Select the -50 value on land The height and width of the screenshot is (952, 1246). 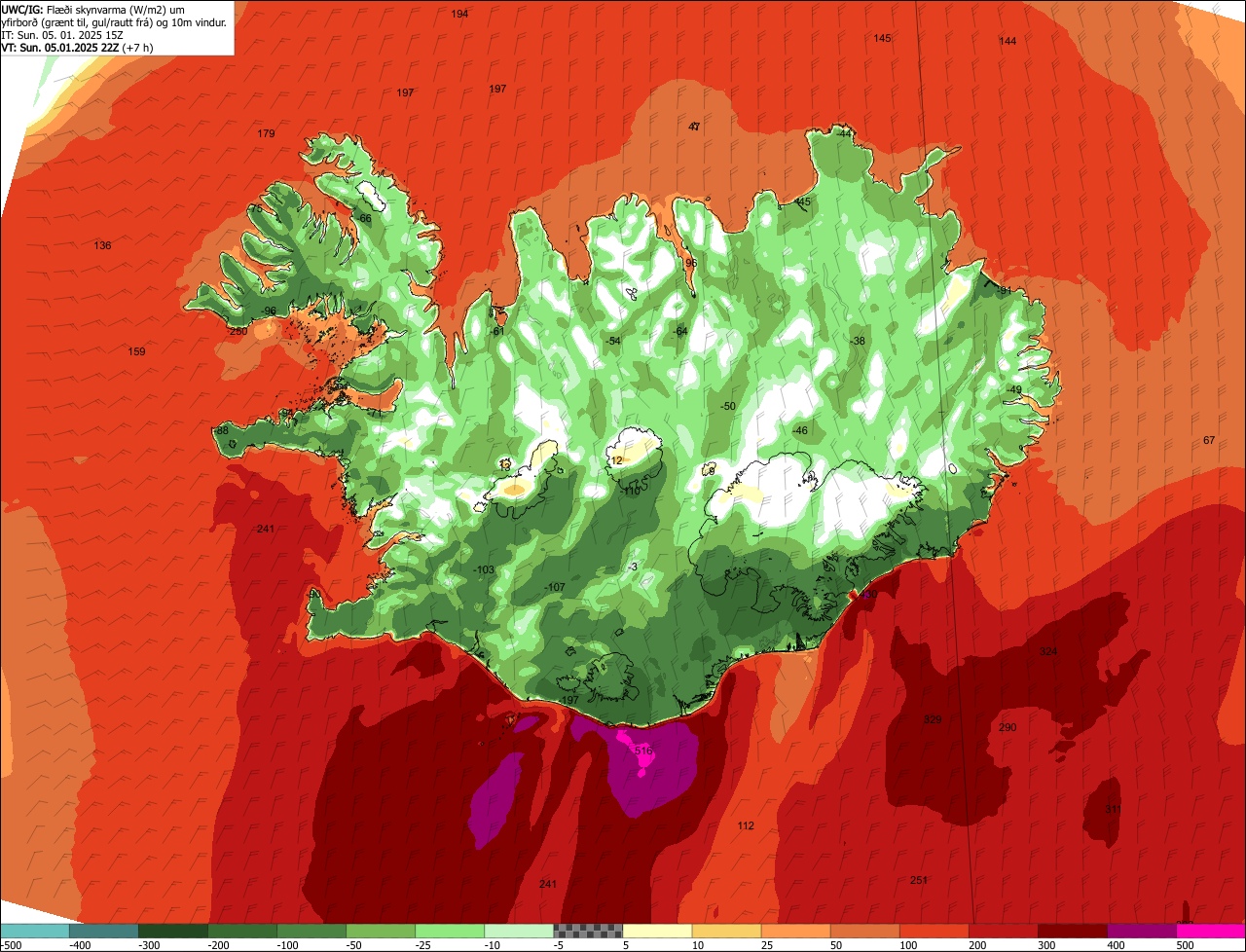(x=727, y=406)
